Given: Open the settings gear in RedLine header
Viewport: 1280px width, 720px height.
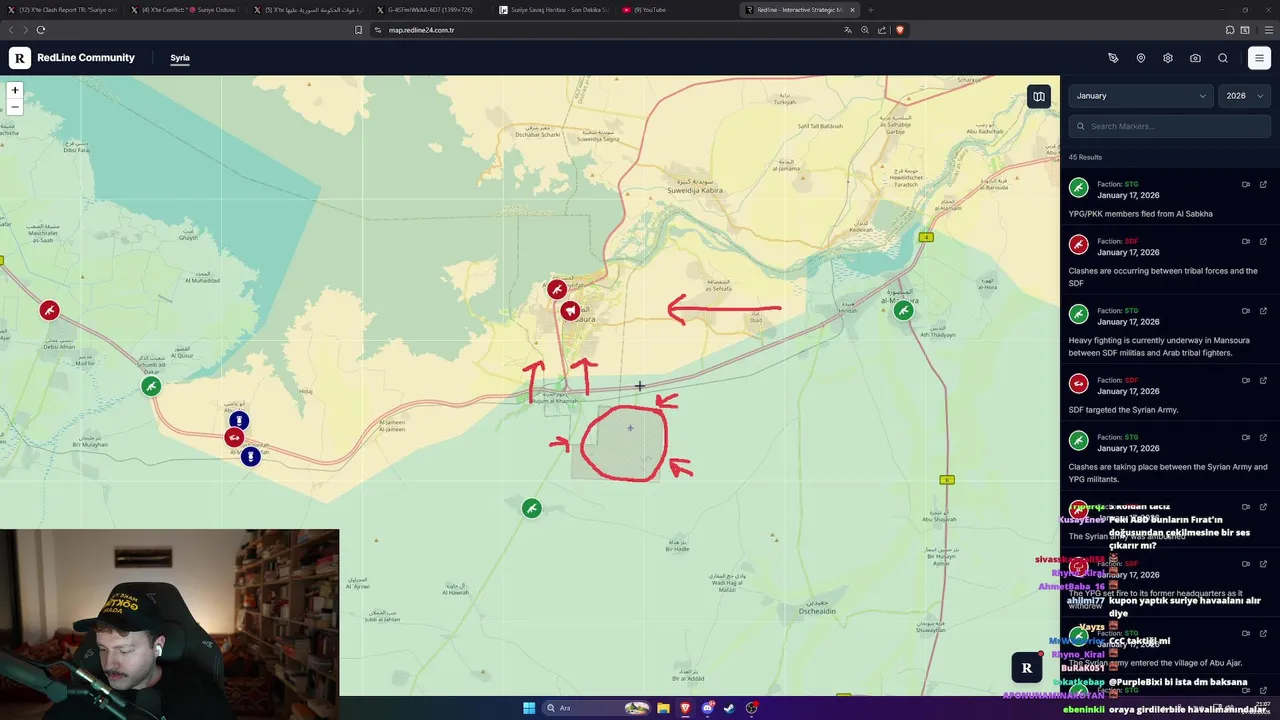Looking at the screenshot, I should pyautogui.click(x=1168, y=58).
